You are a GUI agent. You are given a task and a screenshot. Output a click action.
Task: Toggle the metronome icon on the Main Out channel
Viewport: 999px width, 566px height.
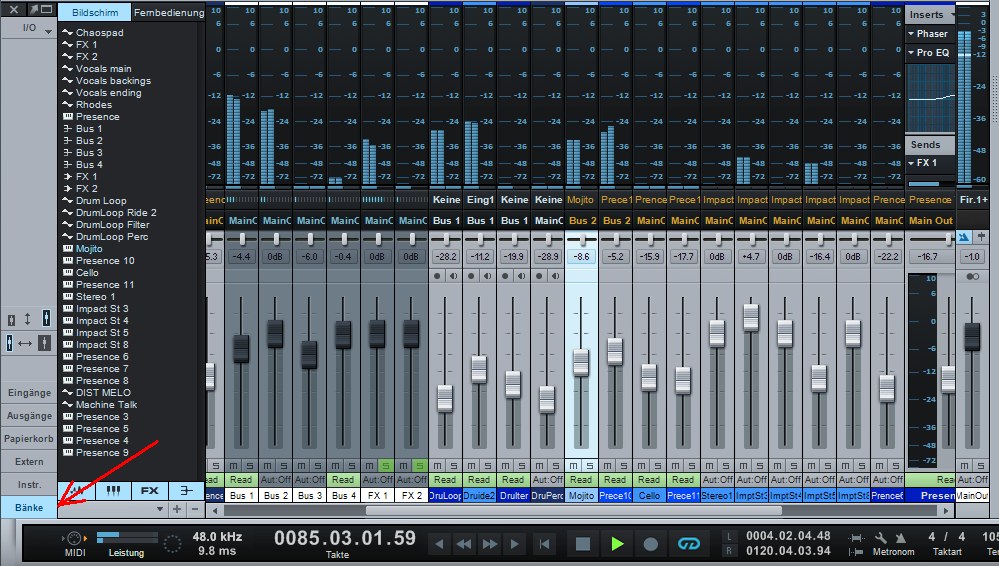coord(963,237)
